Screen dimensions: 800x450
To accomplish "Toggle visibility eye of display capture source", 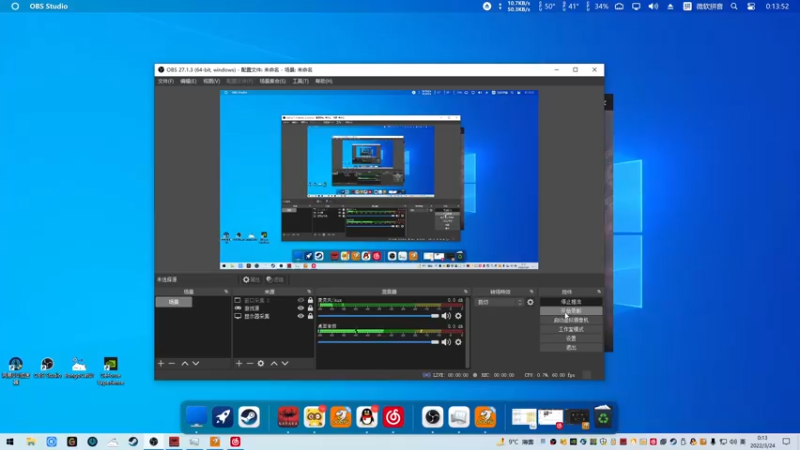I will coord(301,316).
